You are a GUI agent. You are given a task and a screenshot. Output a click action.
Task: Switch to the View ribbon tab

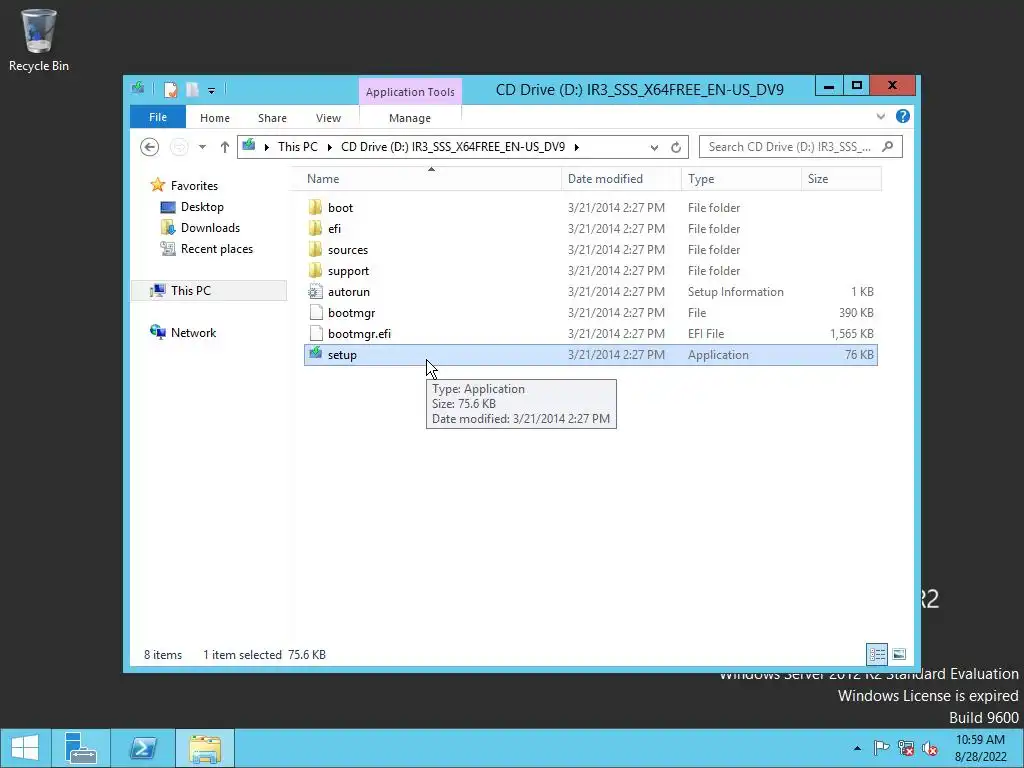[x=328, y=118]
